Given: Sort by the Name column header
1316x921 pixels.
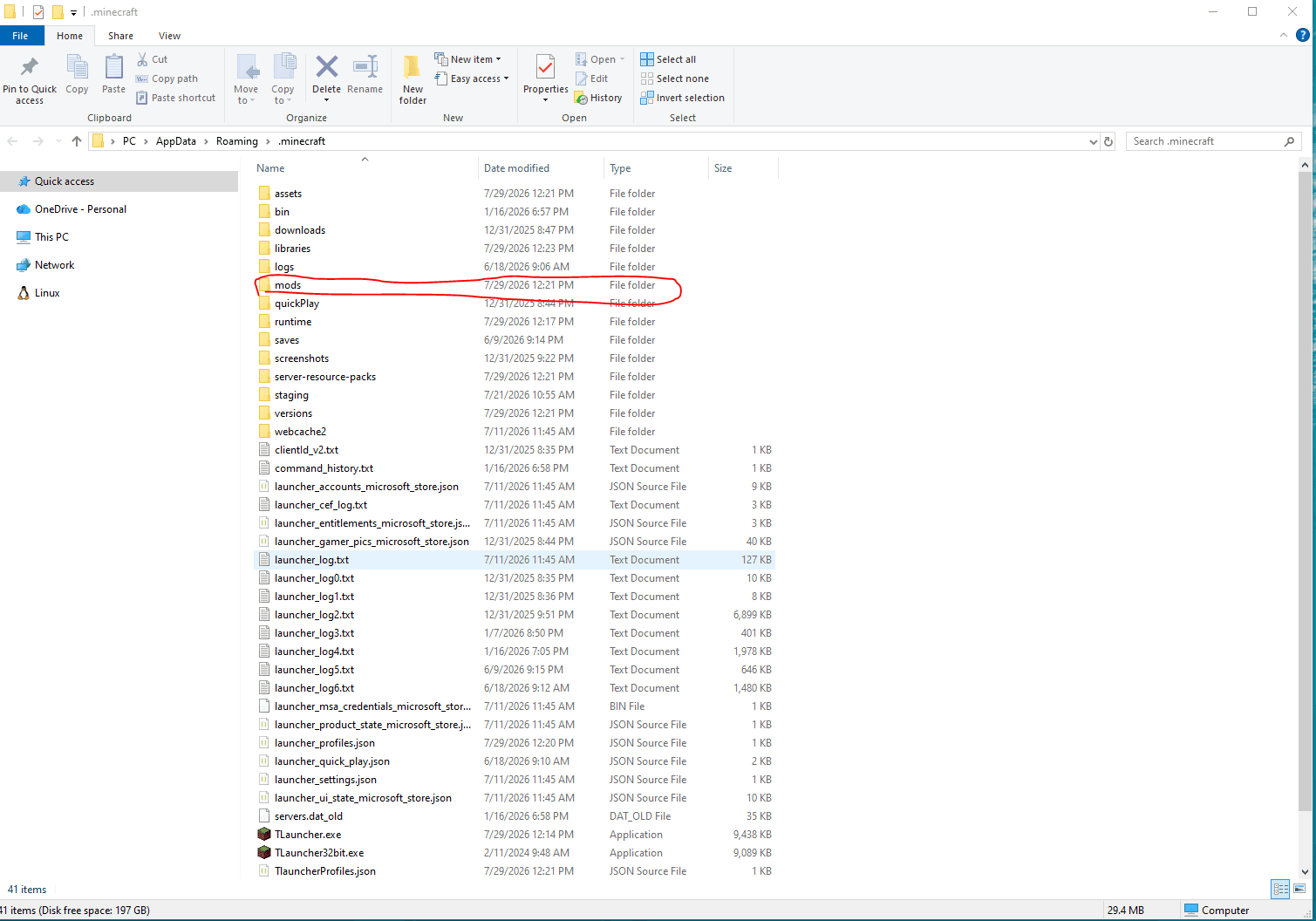Looking at the screenshot, I should (x=365, y=168).
